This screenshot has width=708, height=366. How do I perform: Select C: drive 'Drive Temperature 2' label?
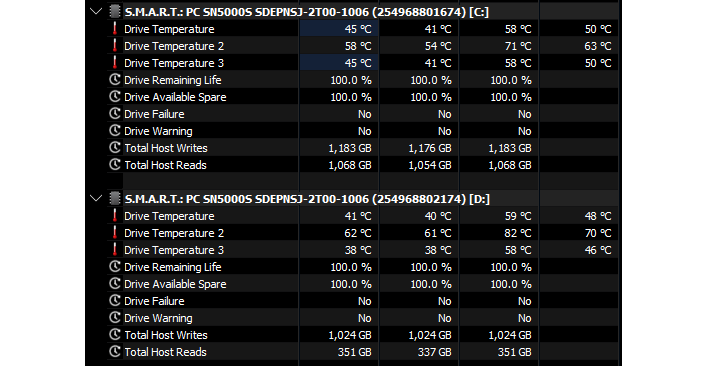click(174, 46)
